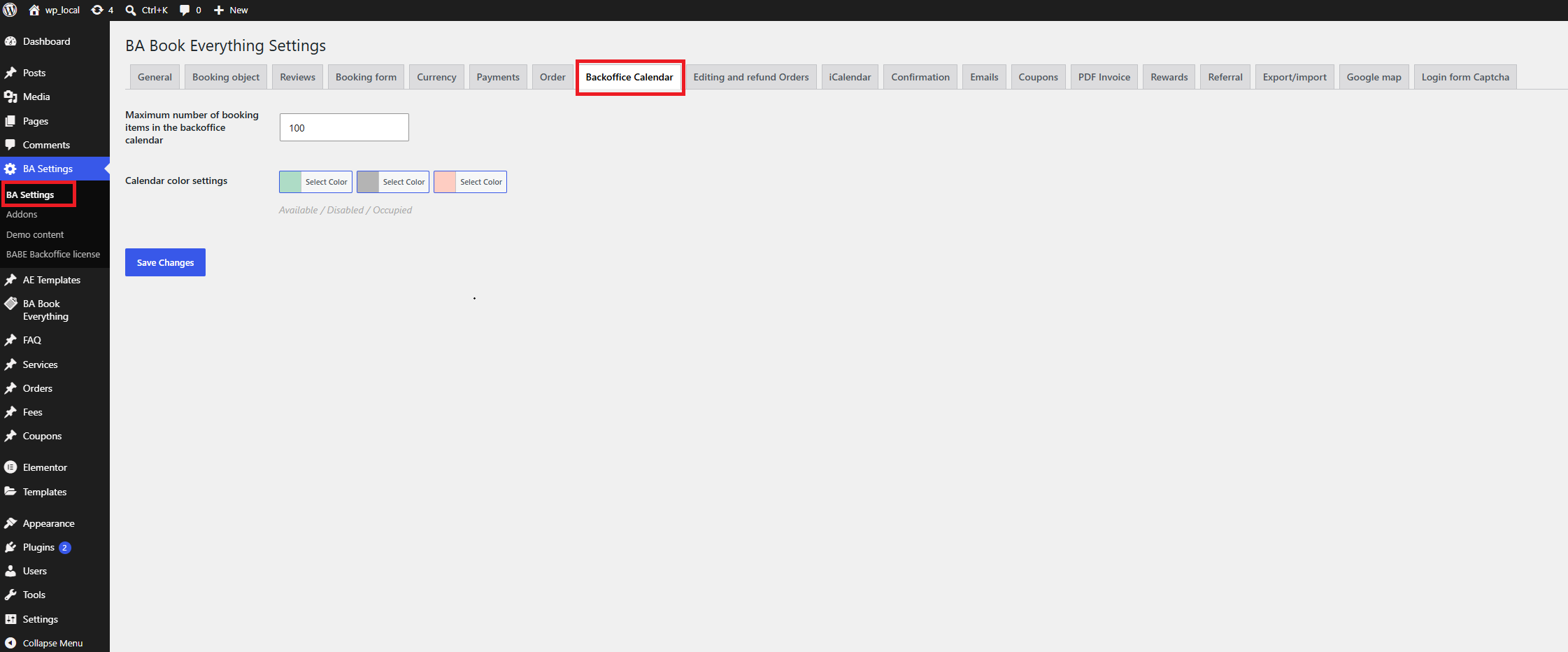Open the Export/import tab

(1295, 77)
